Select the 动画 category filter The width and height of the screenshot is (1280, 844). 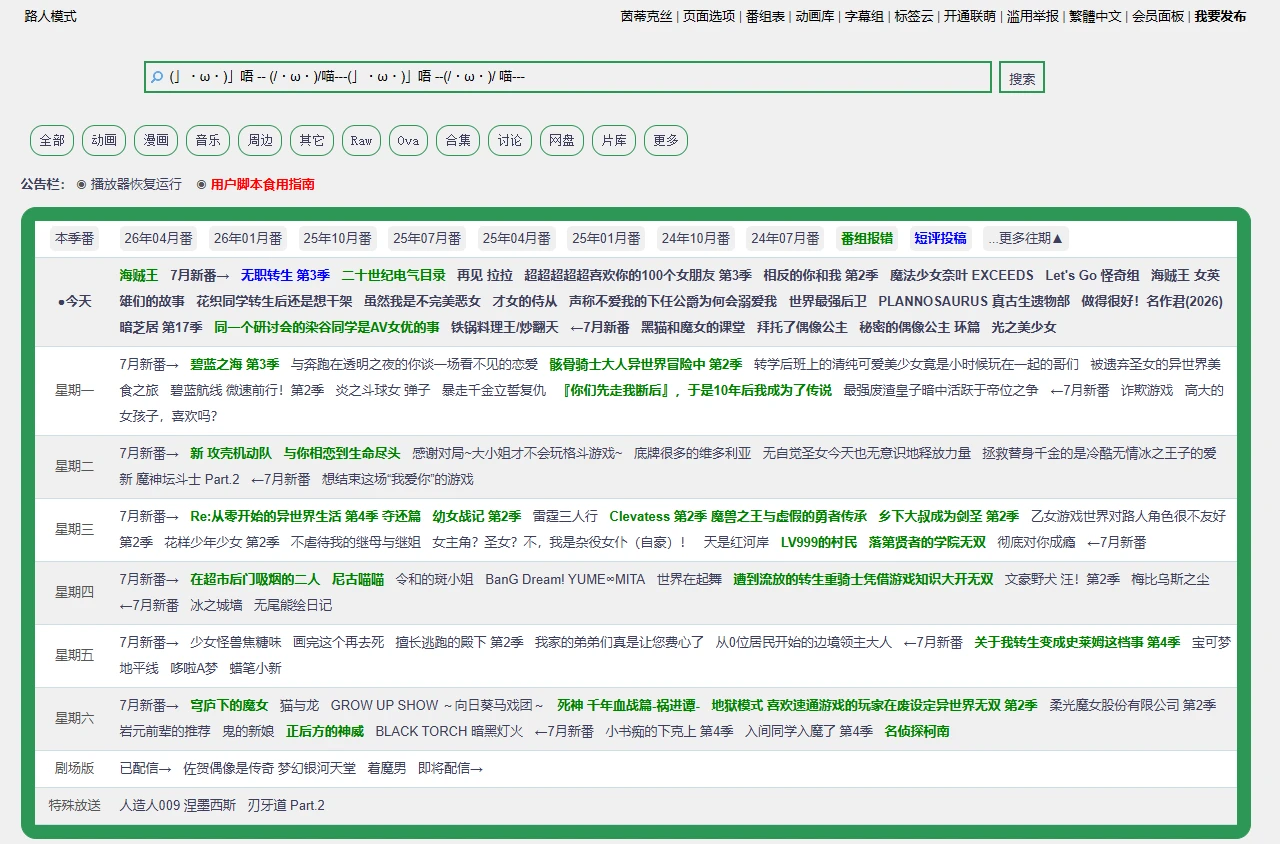104,140
